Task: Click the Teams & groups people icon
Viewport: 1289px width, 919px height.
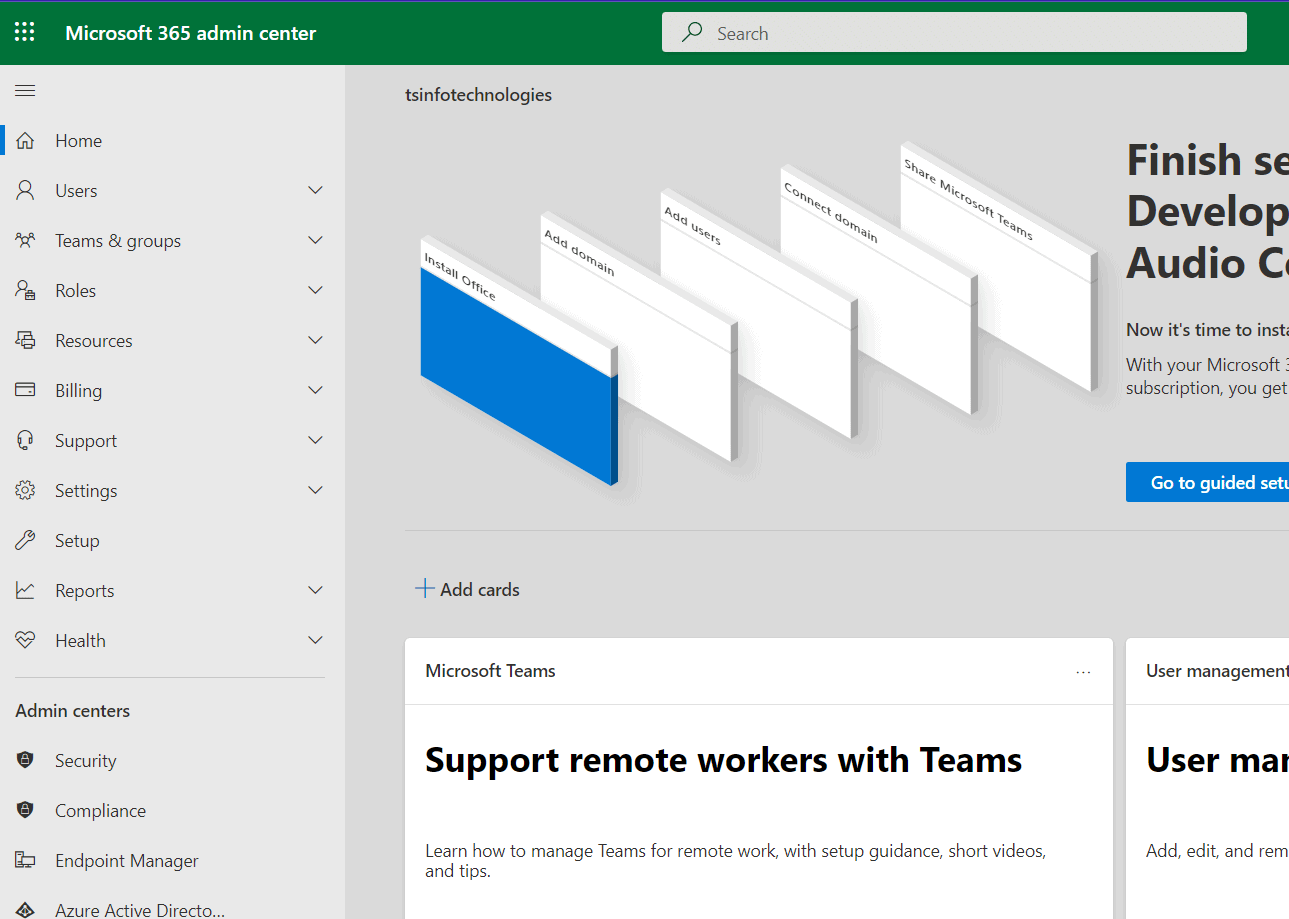Action: click(x=25, y=241)
